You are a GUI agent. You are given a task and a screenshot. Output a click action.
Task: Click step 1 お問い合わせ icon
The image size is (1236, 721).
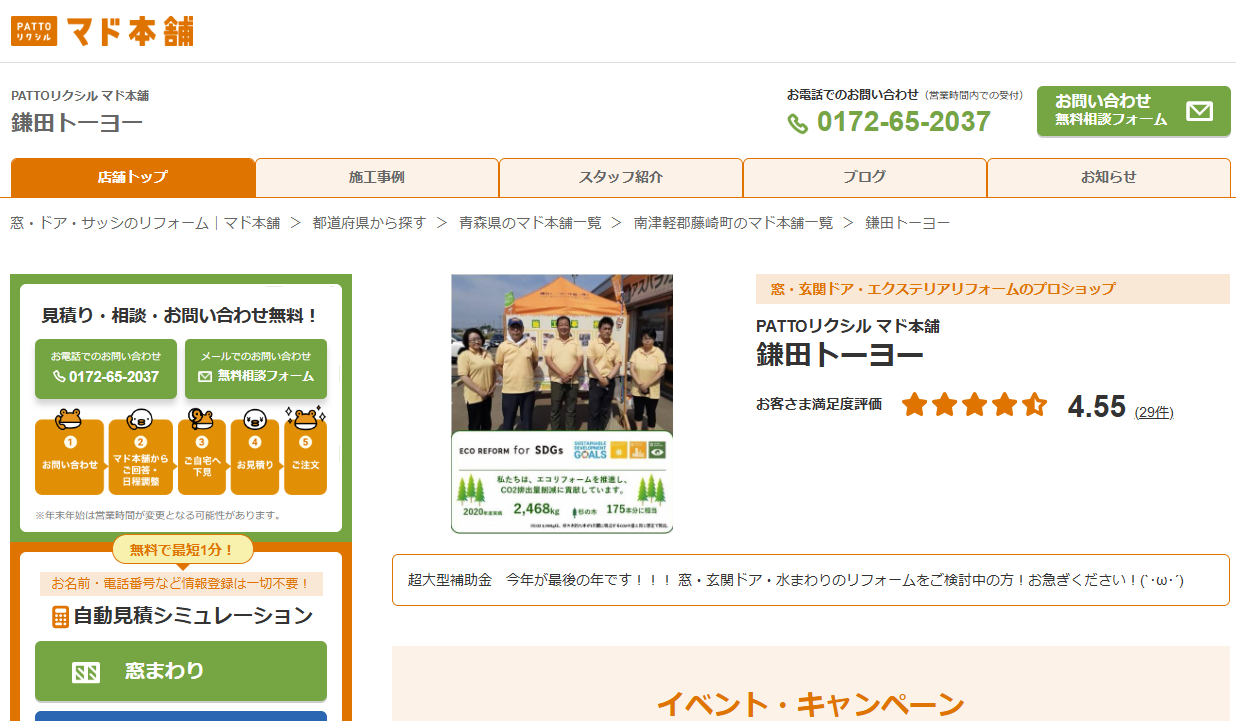click(x=70, y=451)
